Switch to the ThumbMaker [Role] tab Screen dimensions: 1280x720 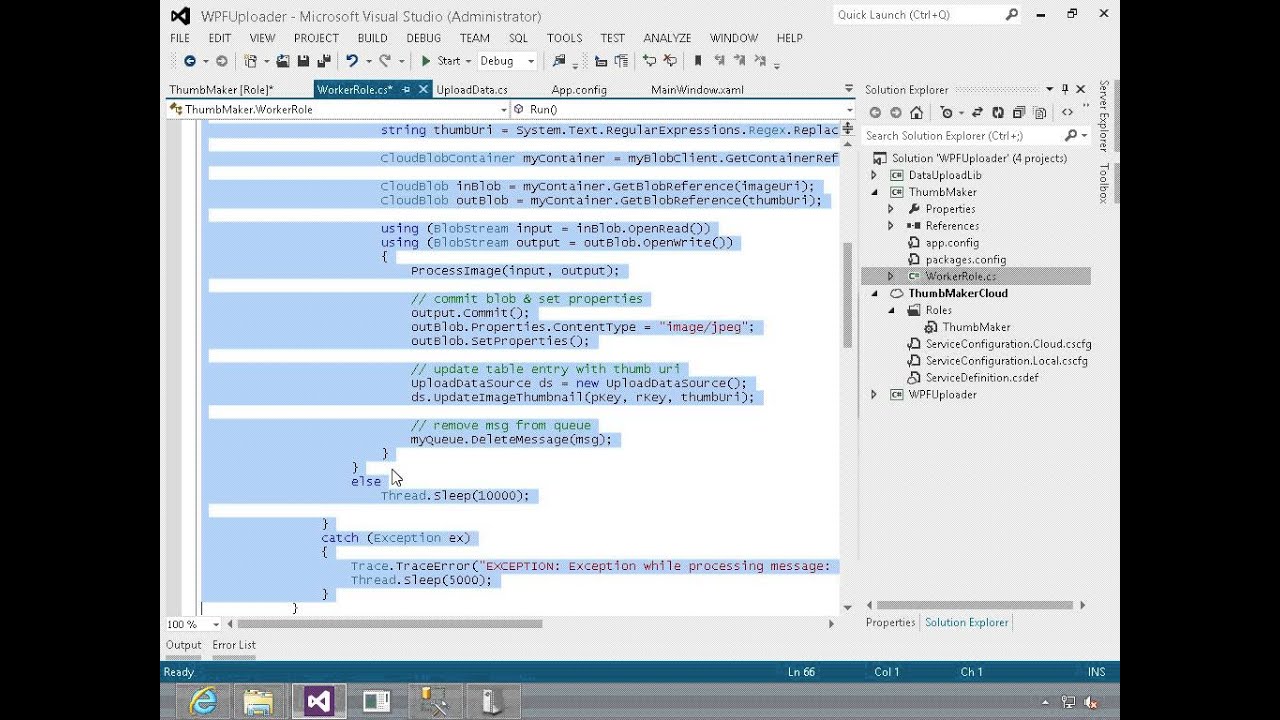[221, 90]
